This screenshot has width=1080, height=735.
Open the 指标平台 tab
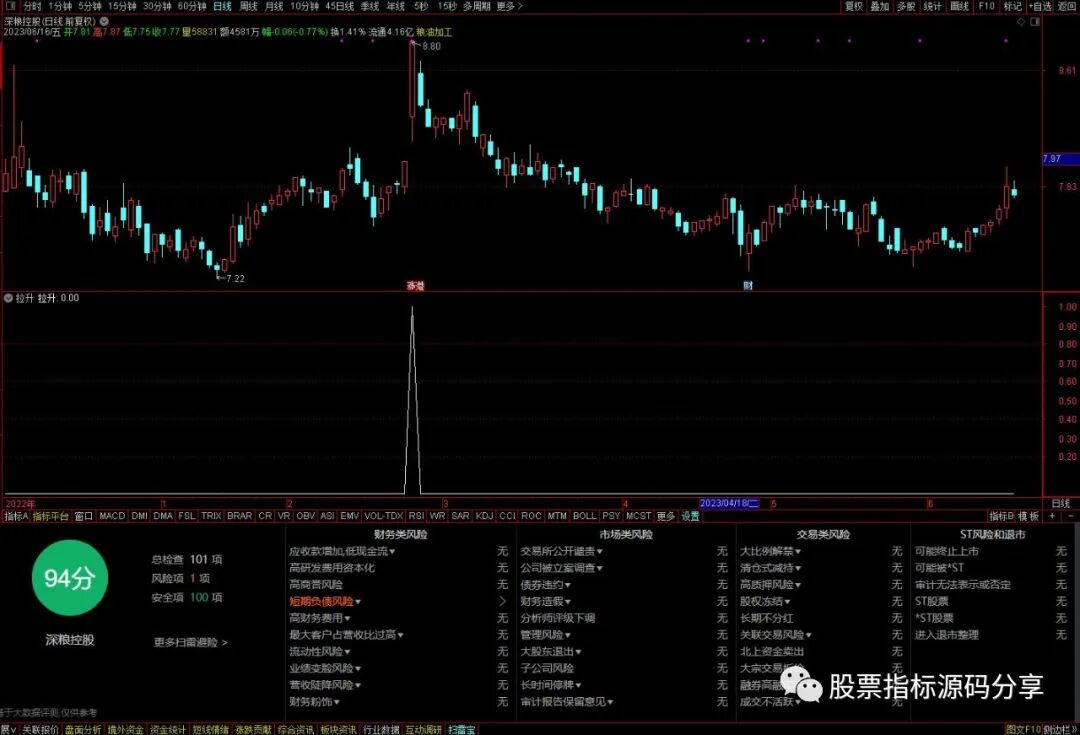tap(50, 516)
